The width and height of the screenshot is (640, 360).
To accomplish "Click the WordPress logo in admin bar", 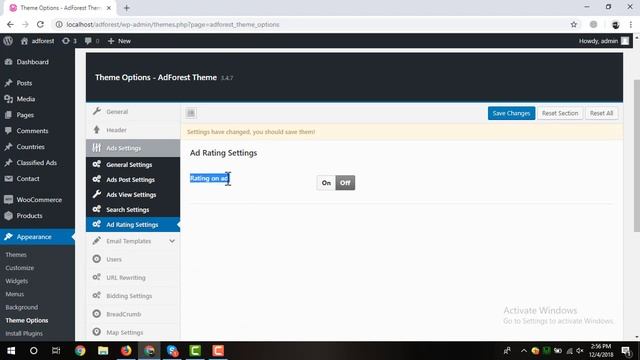I will [x=8, y=41].
